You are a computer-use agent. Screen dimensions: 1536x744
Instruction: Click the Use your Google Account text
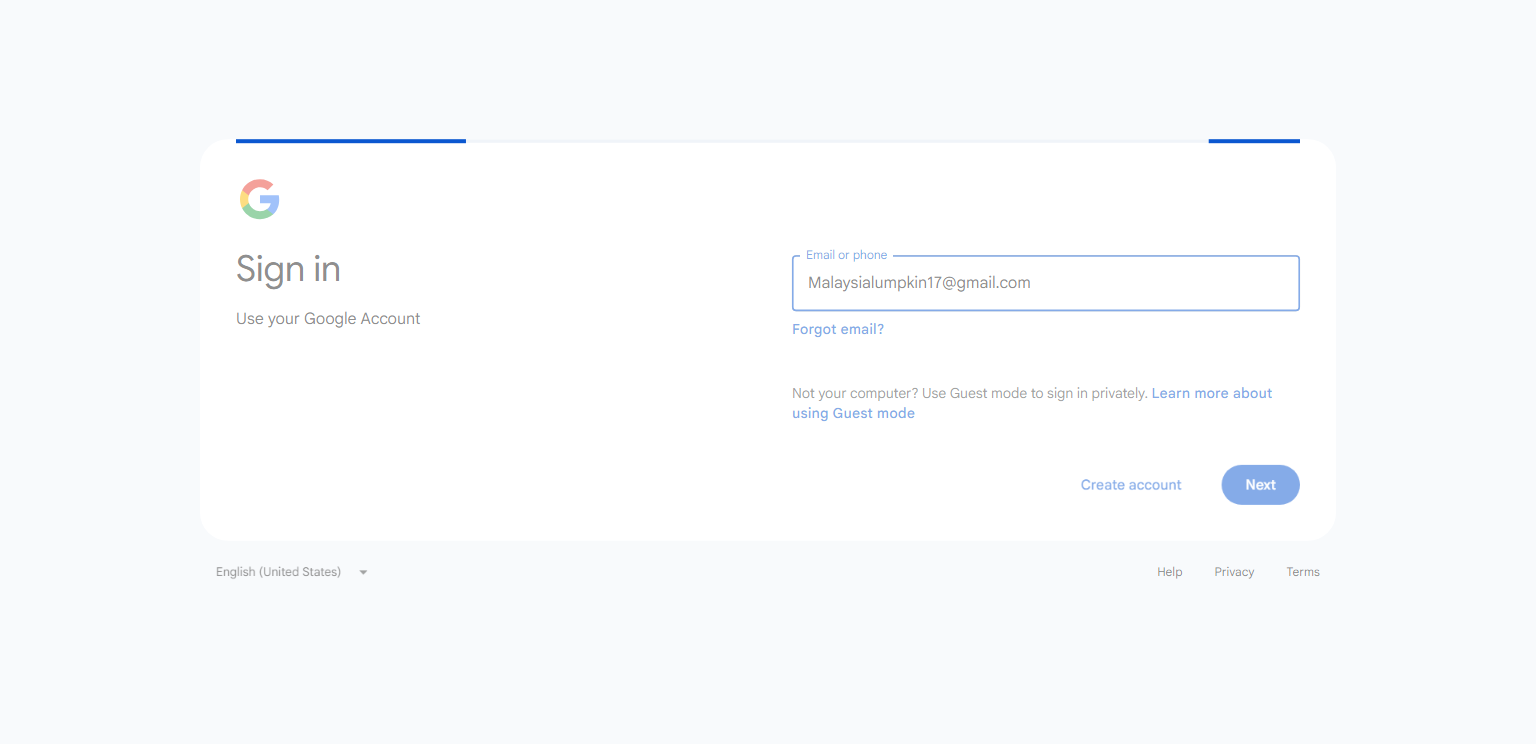pyautogui.click(x=328, y=319)
